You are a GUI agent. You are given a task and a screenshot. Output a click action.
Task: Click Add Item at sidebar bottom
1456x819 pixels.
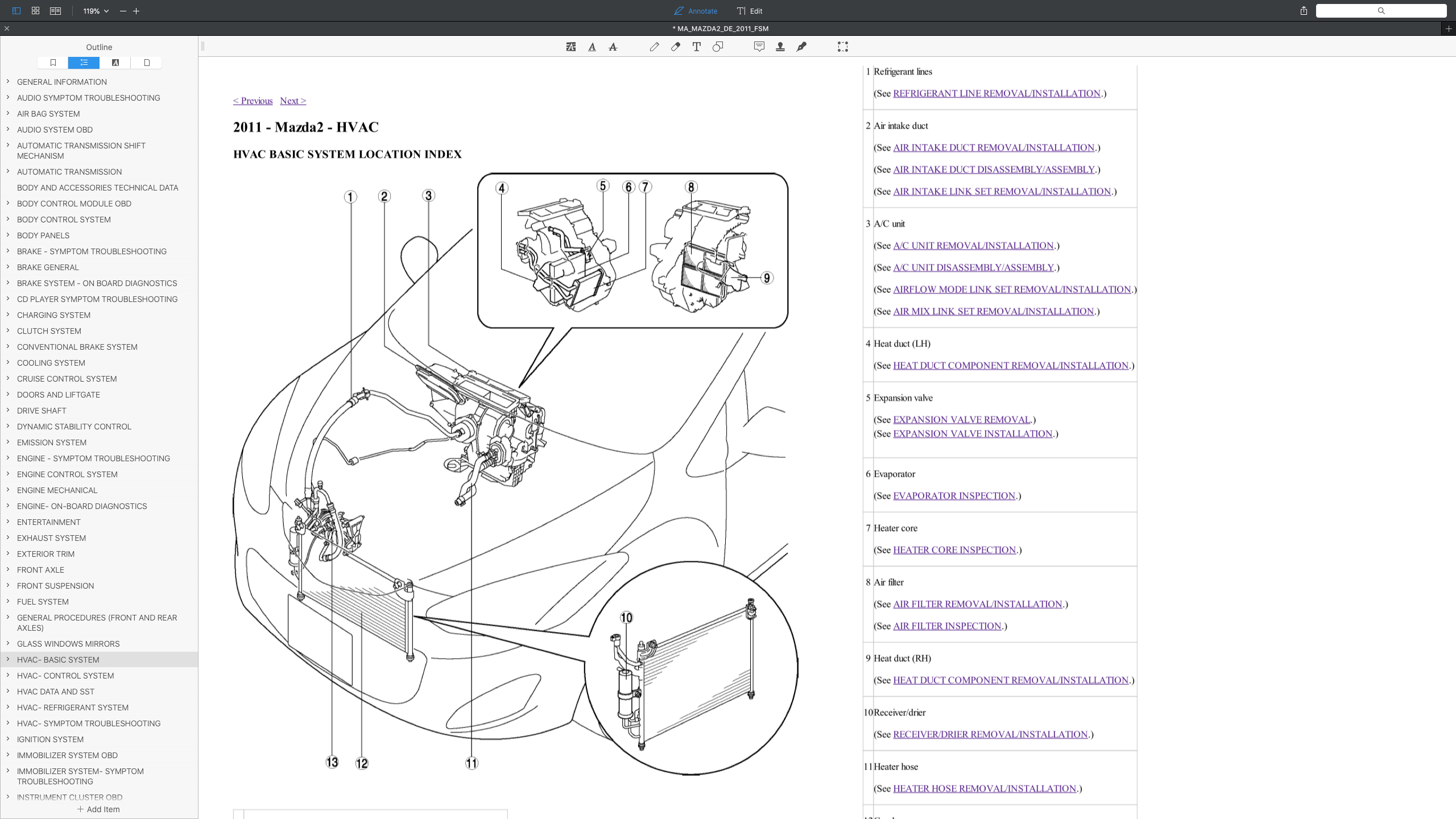coord(98,809)
